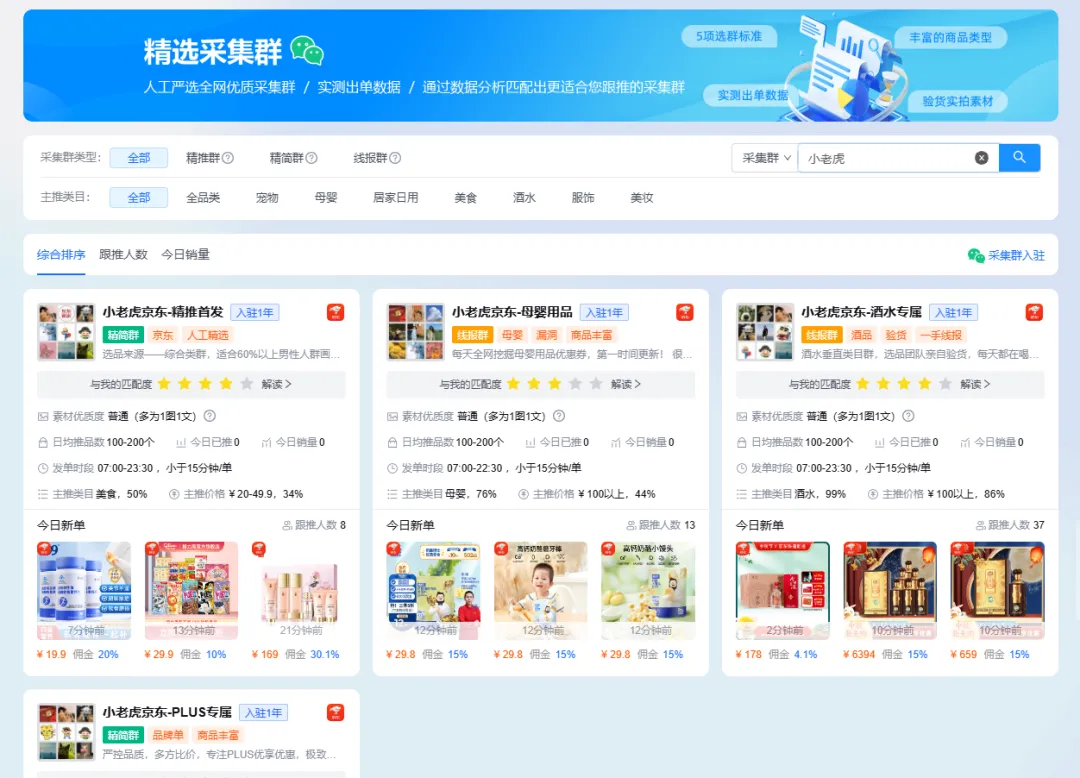Click 实测出单数据 banner bubble

753,94
